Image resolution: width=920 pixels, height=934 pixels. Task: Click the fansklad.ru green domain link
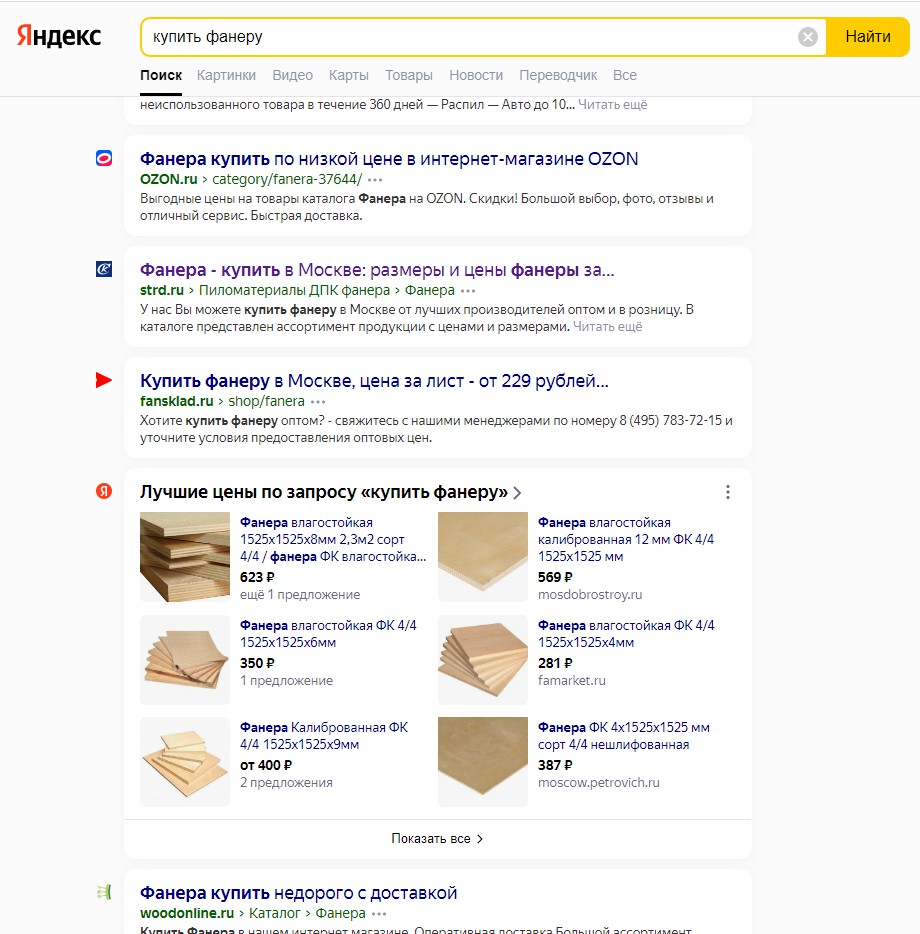coord(177,401)
